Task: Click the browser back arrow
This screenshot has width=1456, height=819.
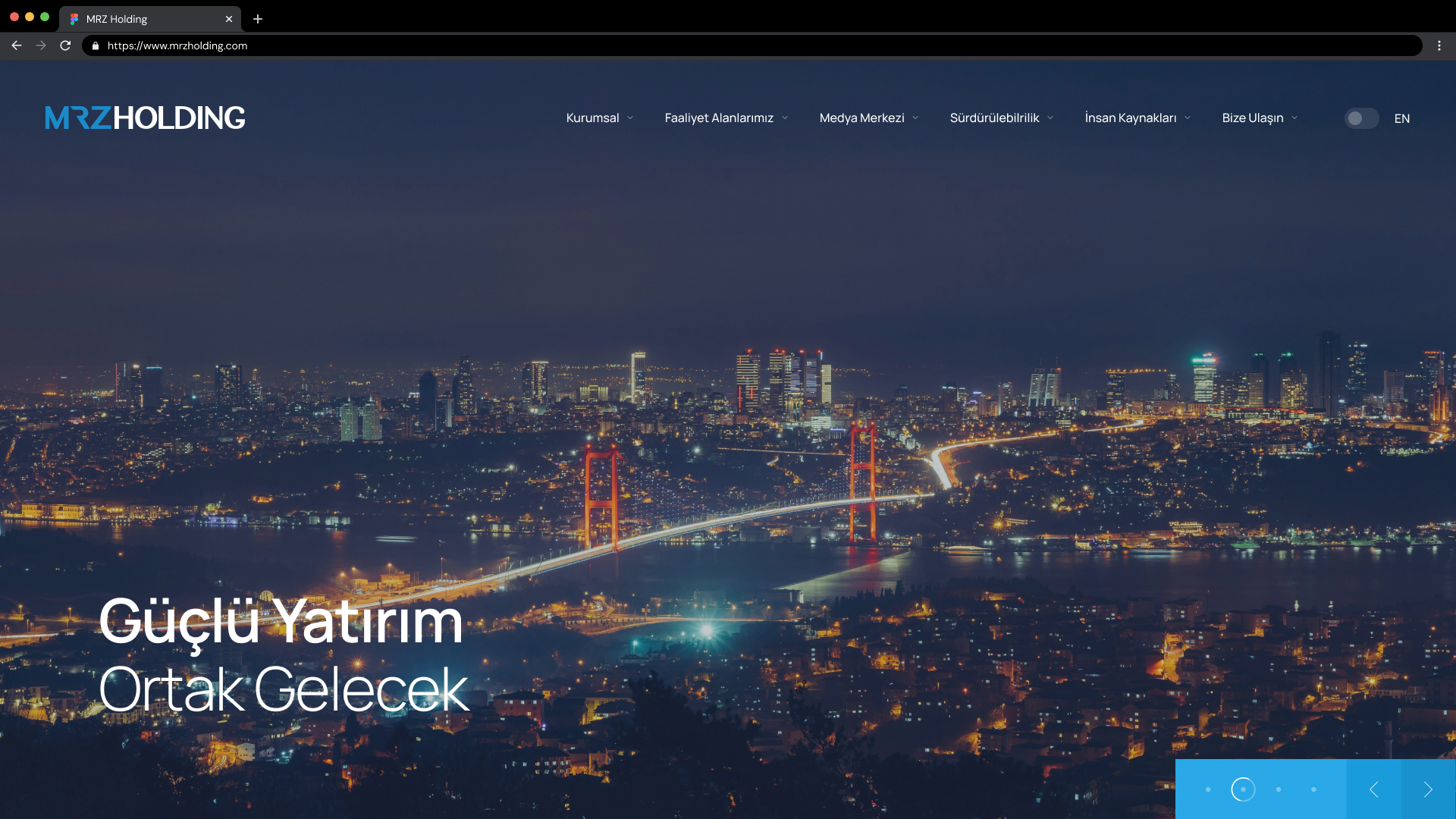Action: pos(17,45)
